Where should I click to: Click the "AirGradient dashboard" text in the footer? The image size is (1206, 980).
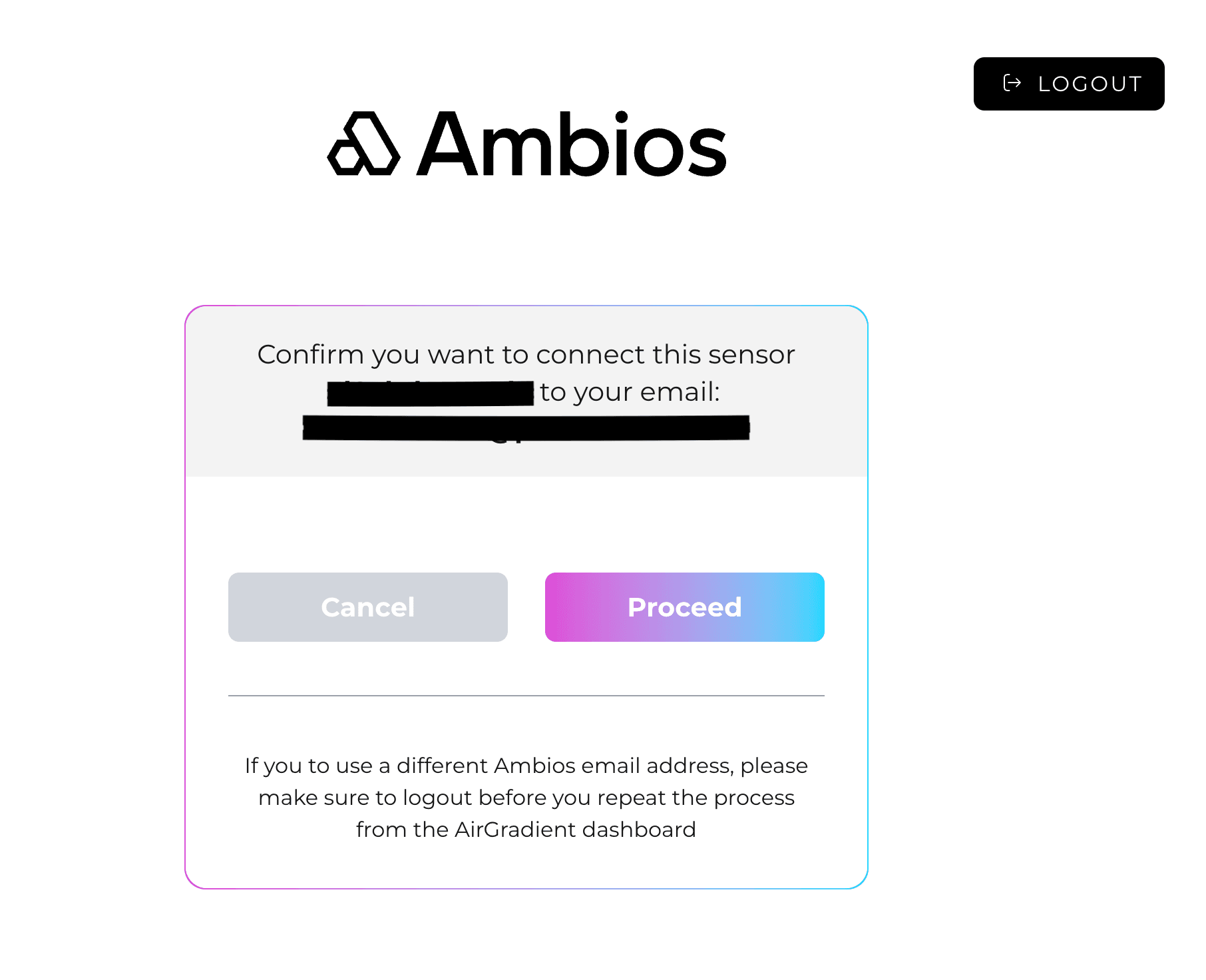(575, 830)
